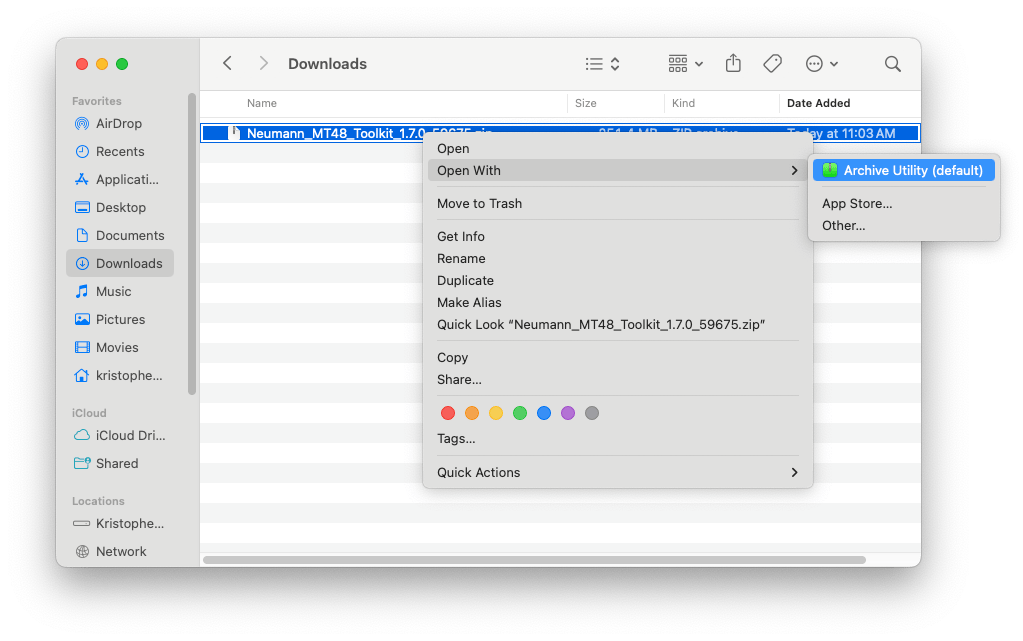Screen dimensions: 1023x641
Task: Open the ellipsis action menu dropdown
Action: (822, 64)
